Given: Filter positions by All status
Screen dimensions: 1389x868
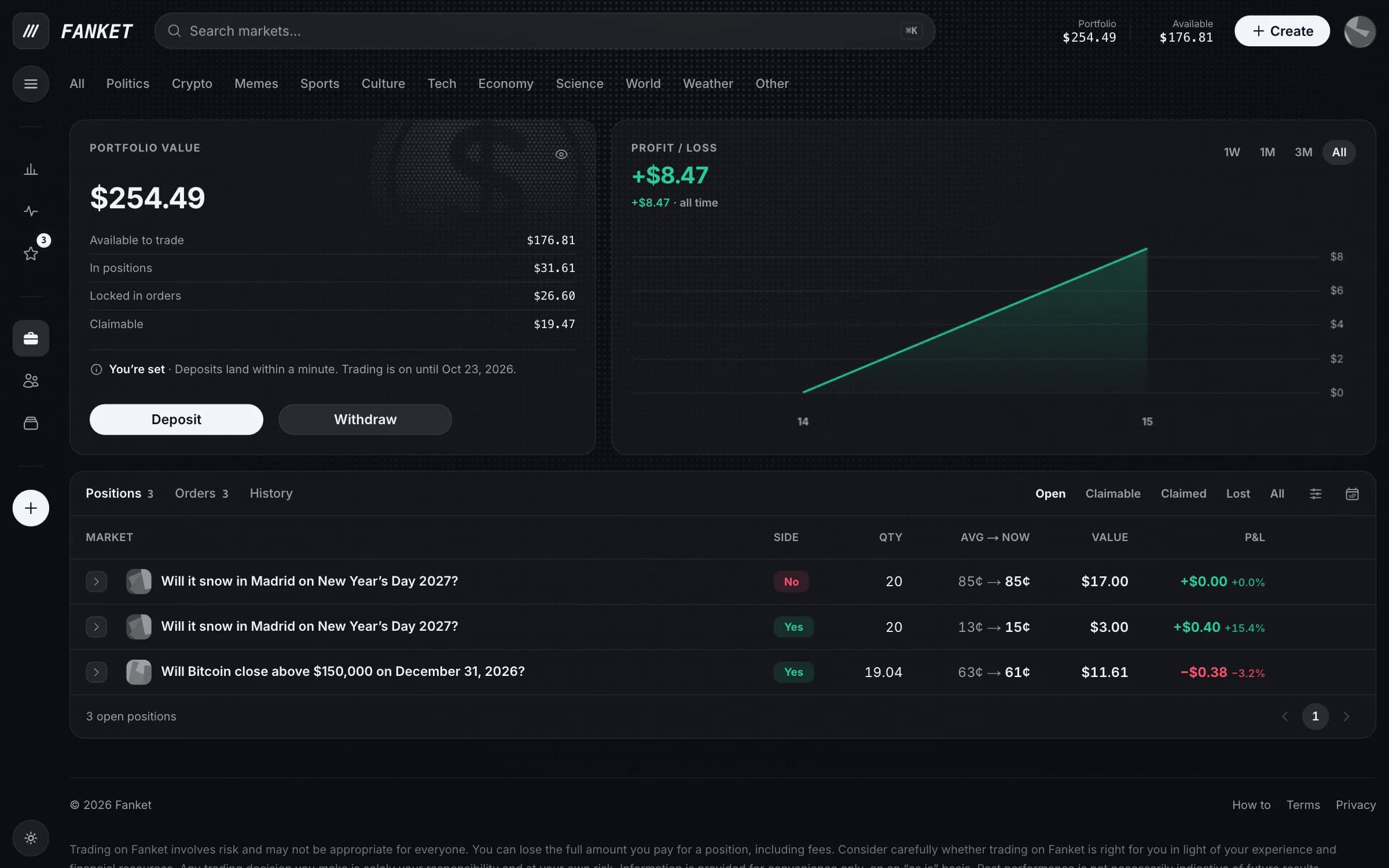Looking at the screenshot, I should click(x=1277, y=494).
